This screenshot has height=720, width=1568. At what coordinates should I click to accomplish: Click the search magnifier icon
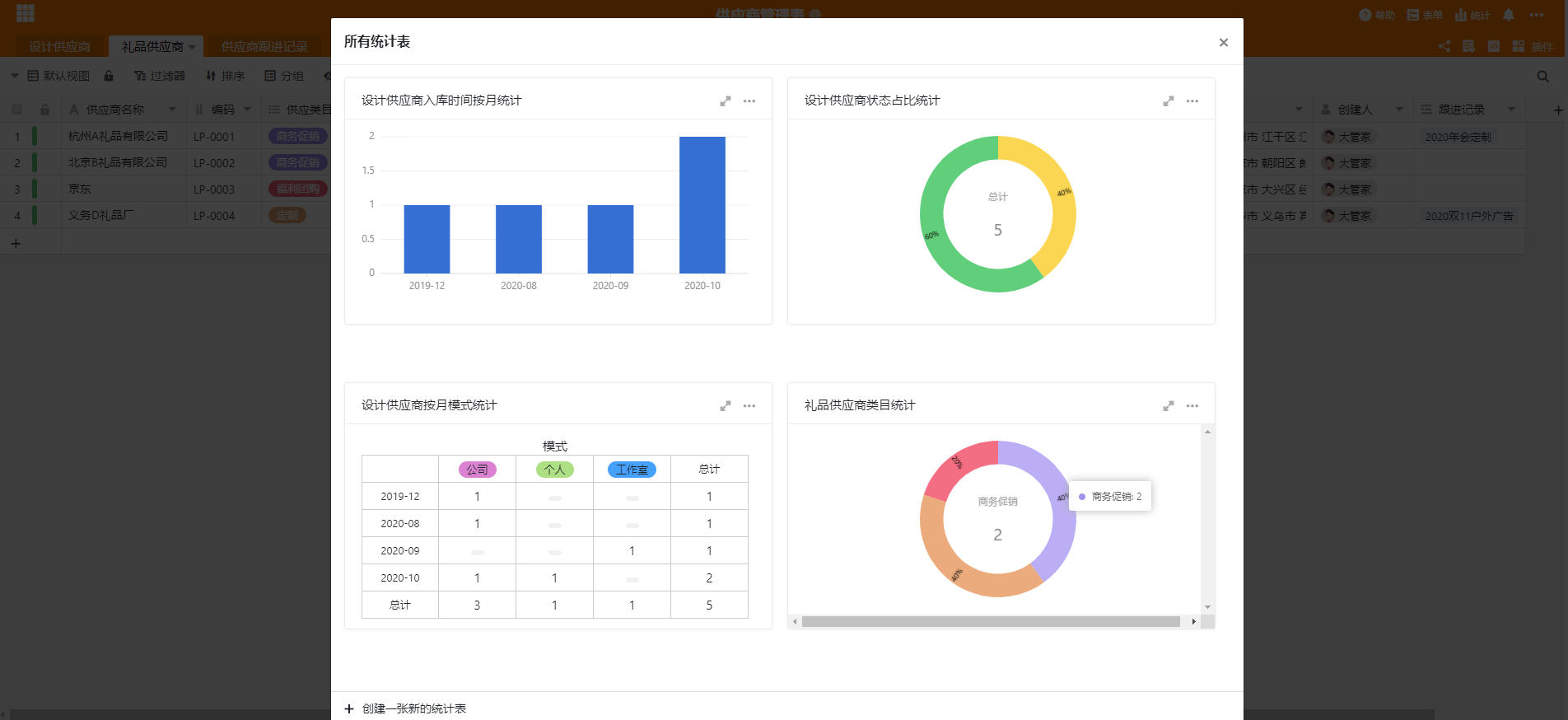point(1543,77)
